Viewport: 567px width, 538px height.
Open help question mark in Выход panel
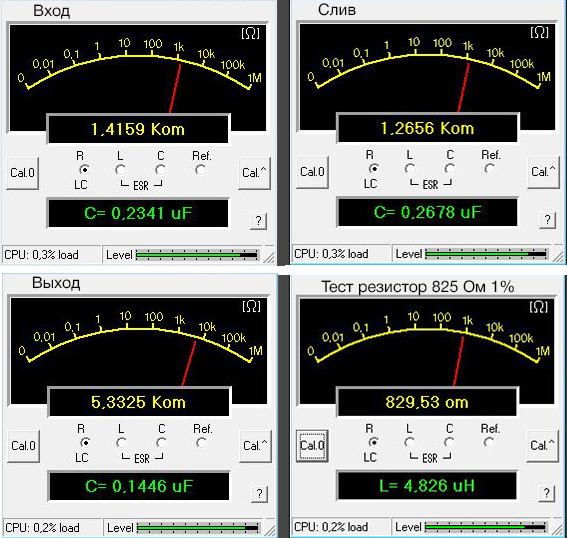[259, 494]
